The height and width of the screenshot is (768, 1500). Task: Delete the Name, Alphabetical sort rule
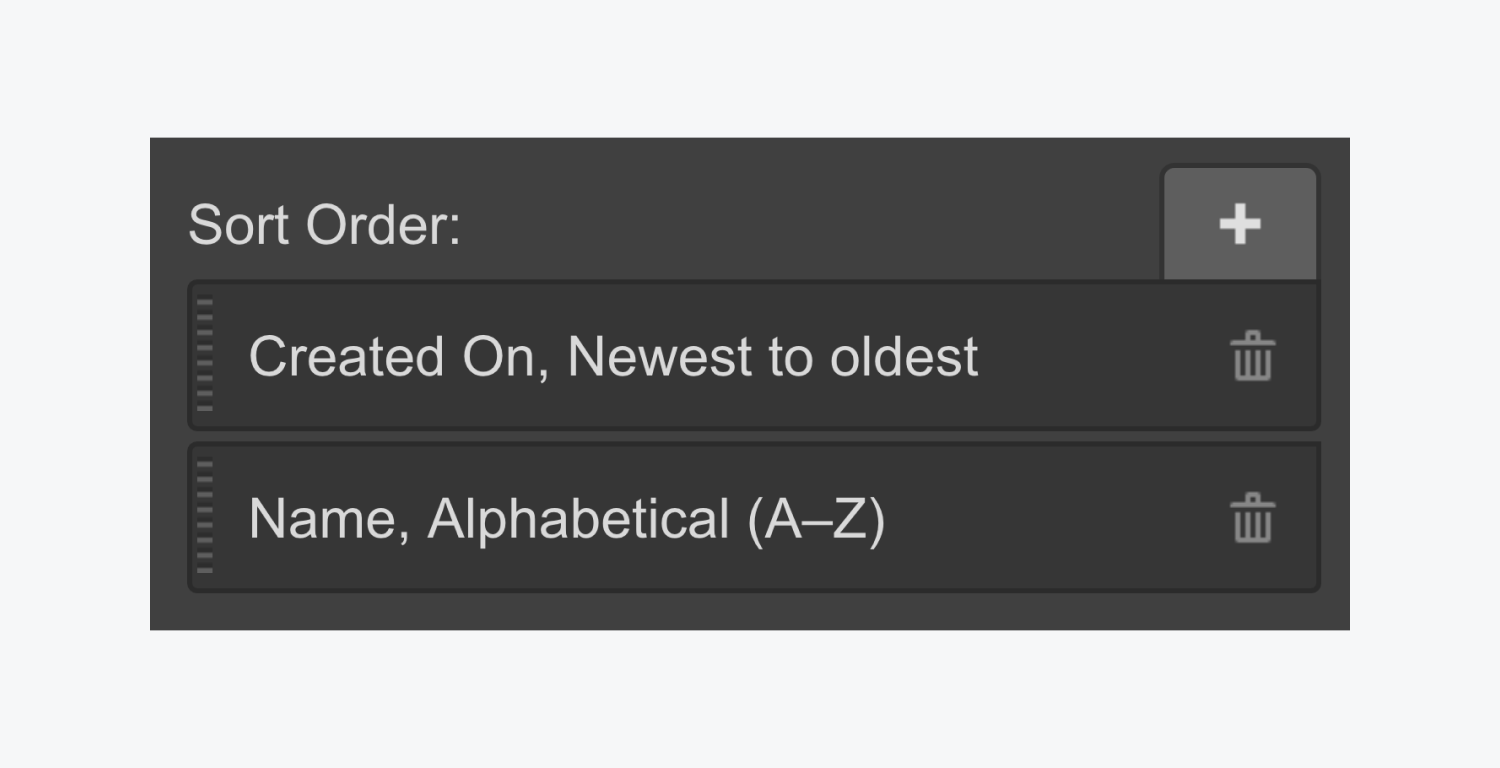1252,519
